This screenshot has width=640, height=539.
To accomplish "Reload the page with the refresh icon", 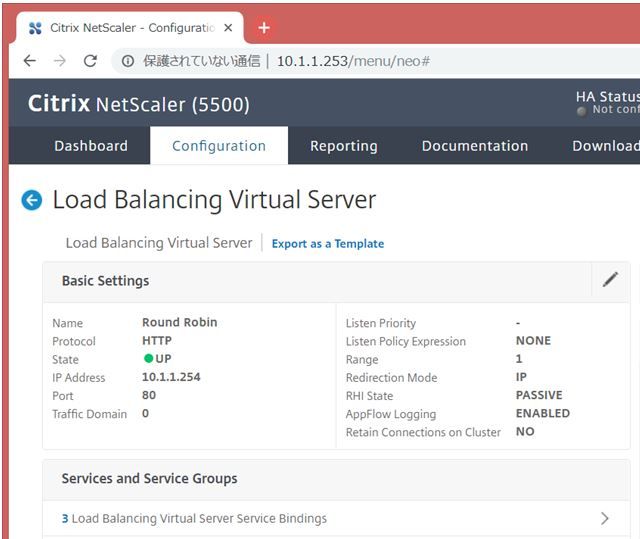I will tap(90, 61).
